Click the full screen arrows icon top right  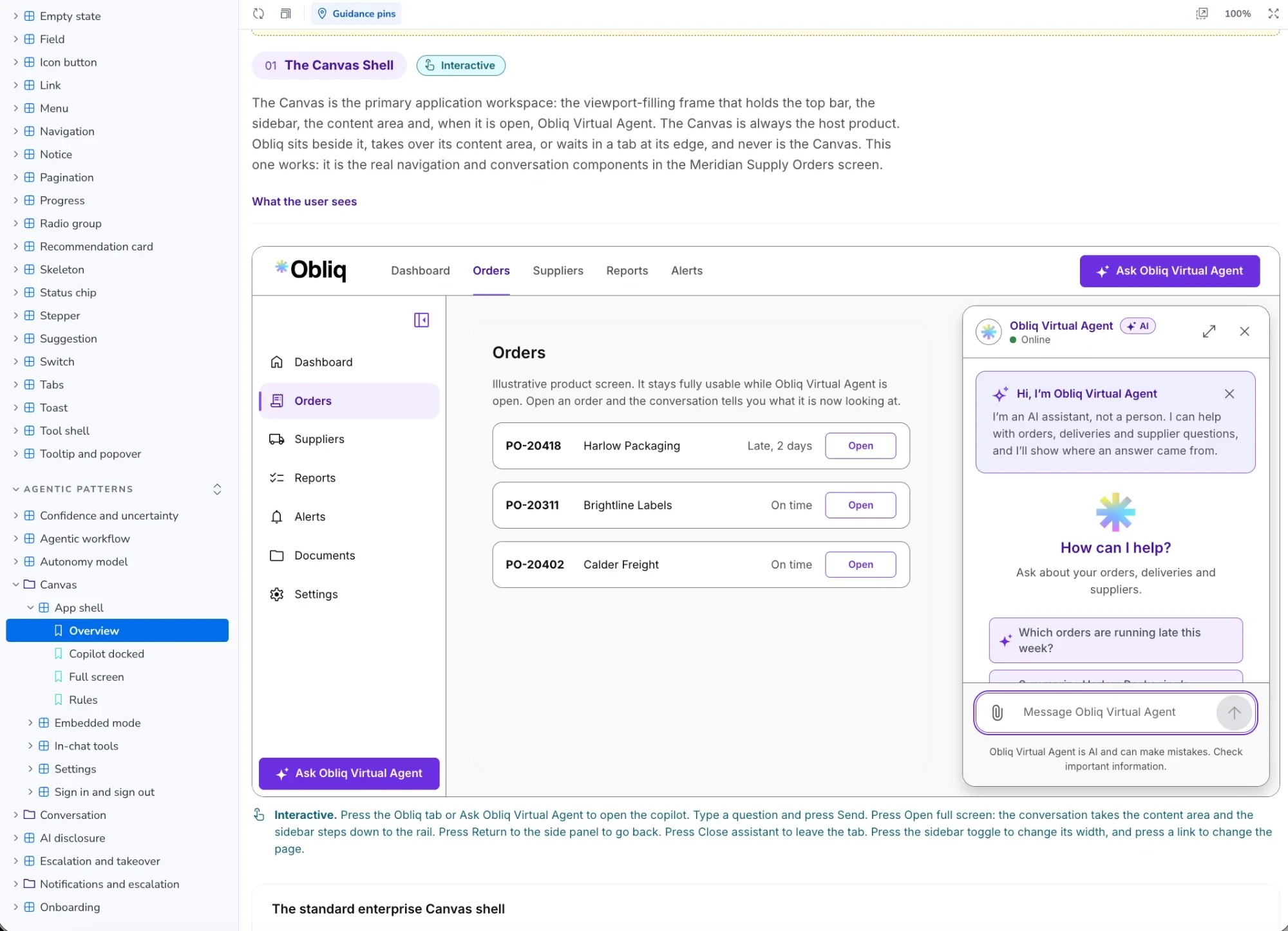tap(1273, 14)
